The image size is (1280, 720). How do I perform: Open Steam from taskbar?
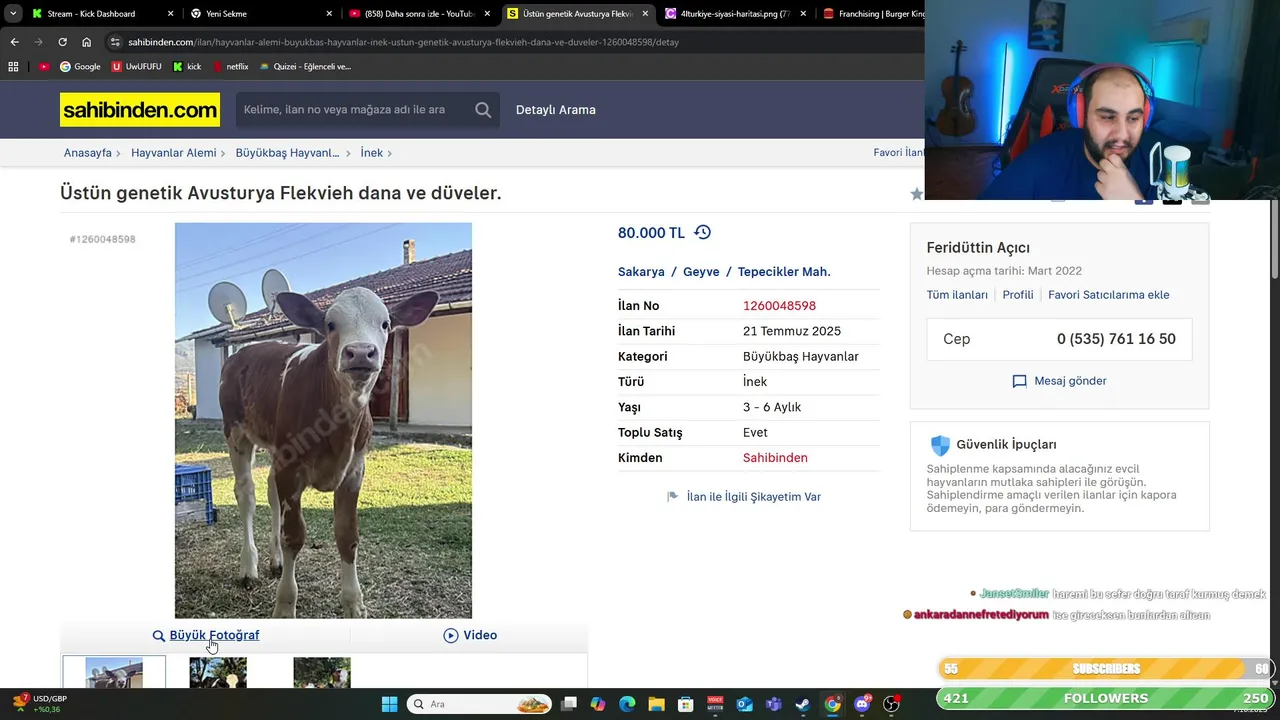[x=803, y=704]
